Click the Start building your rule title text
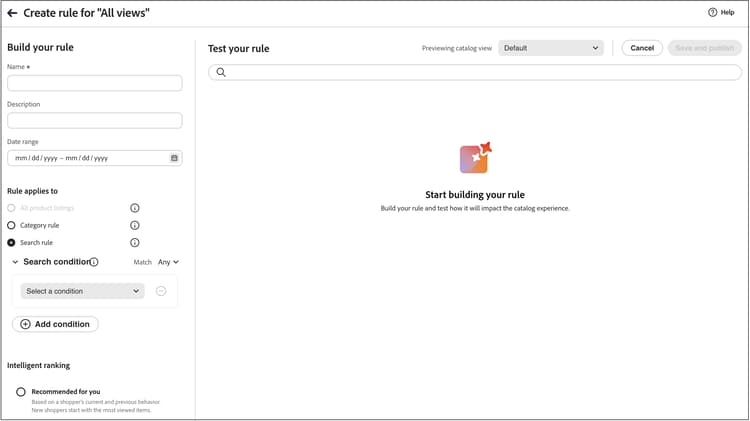This screenshot has height=421, width=750. click(x=475, y=195)
